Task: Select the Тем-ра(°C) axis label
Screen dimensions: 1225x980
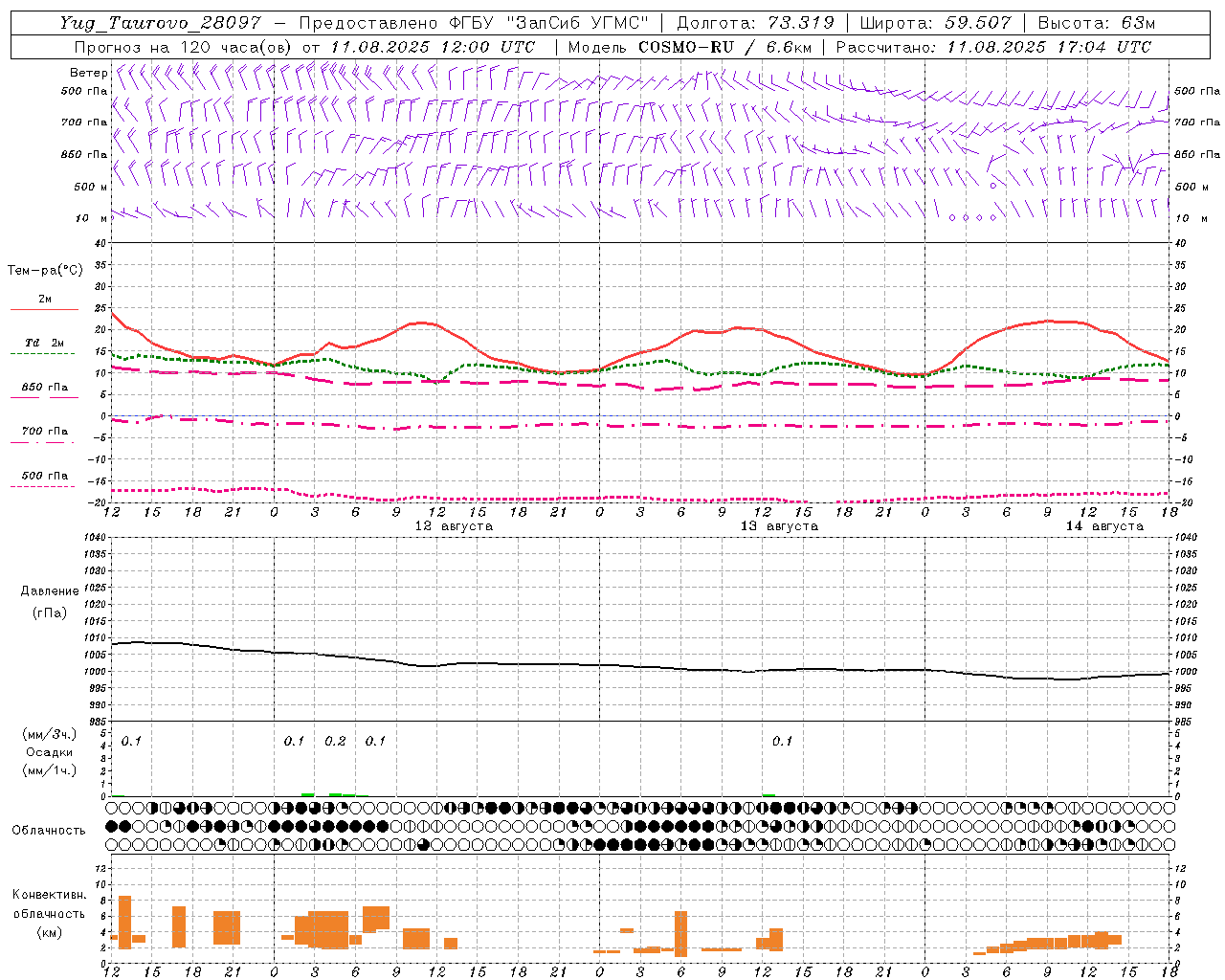Action: coord(45,270)
